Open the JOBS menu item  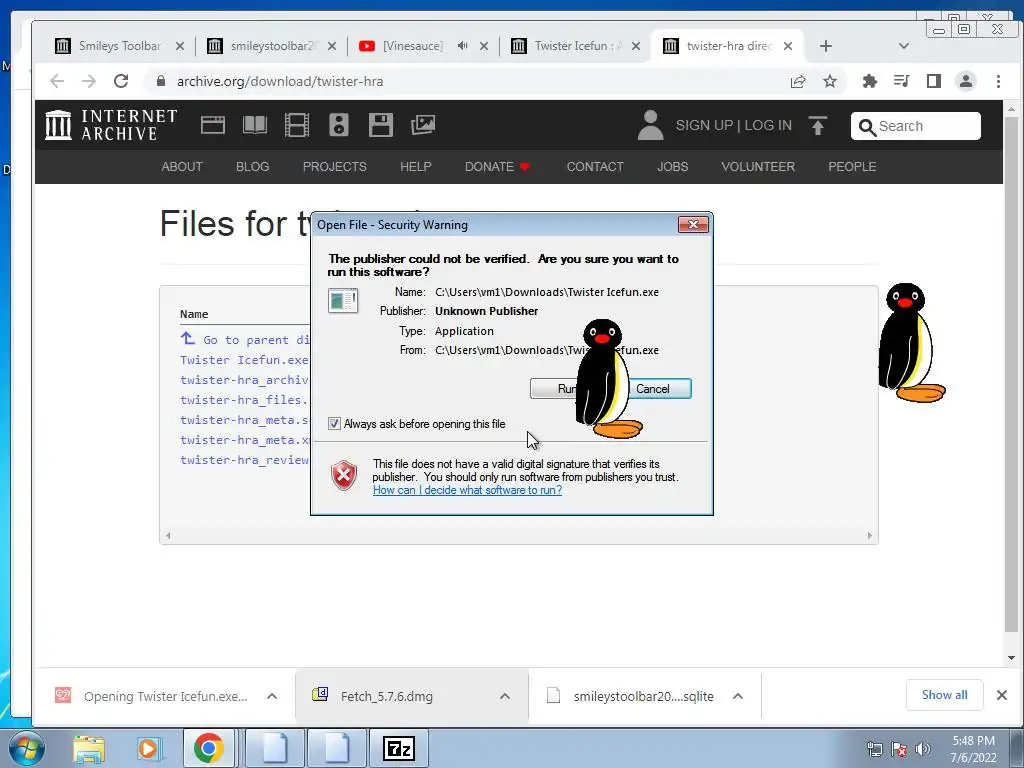coord(672,167)
